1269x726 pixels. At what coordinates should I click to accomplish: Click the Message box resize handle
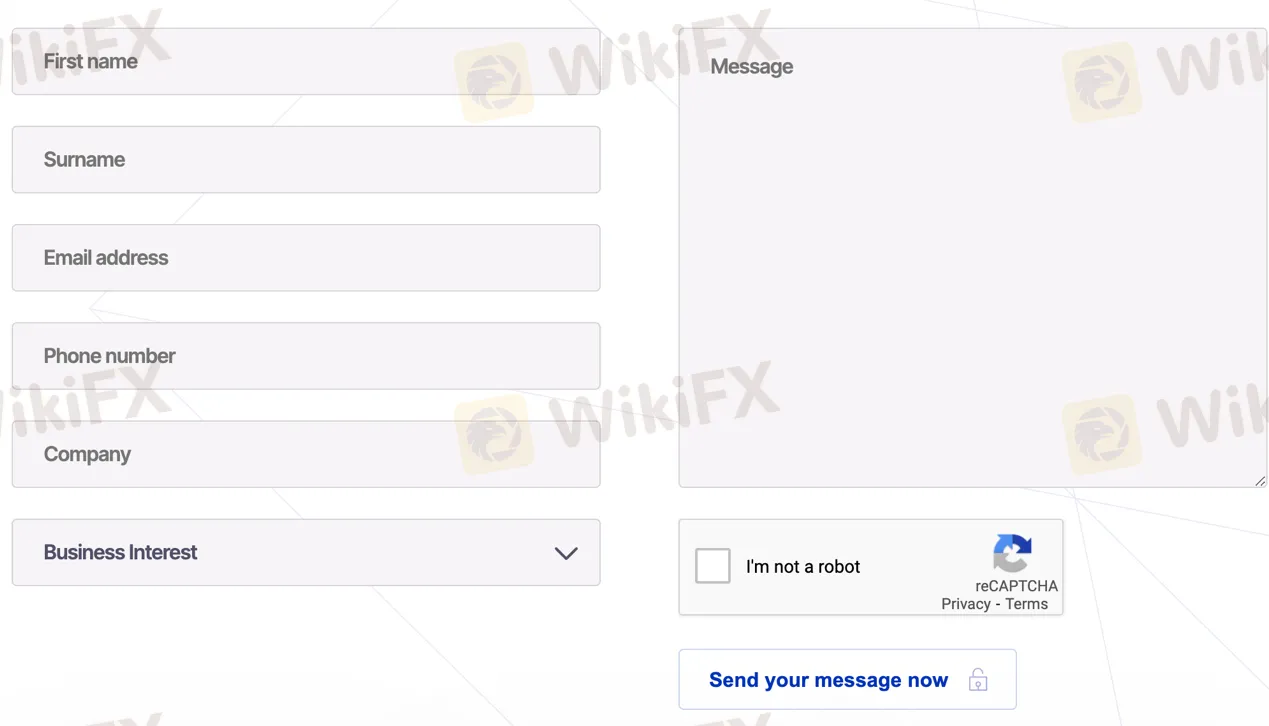click(1260, 481)
